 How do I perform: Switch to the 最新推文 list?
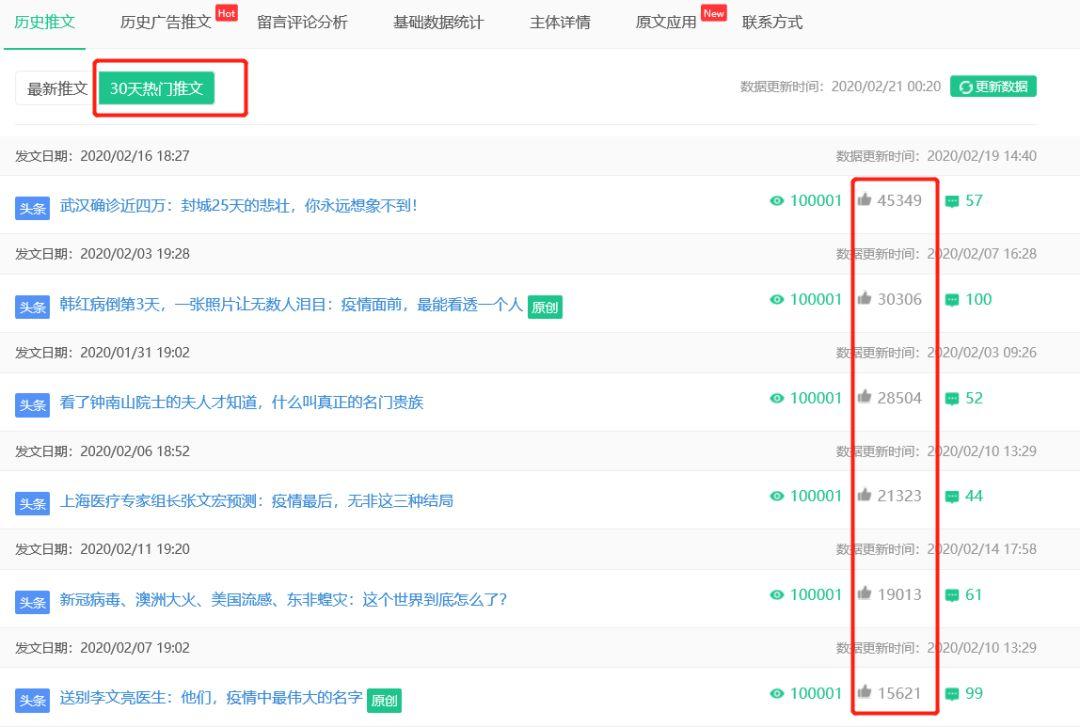57,89
